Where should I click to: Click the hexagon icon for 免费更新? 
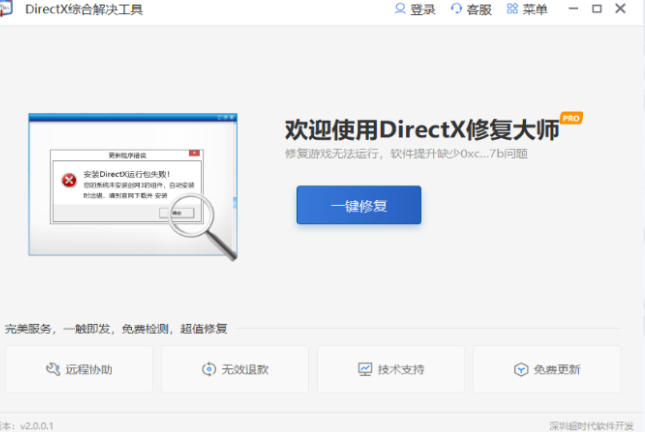click(x=521, y=370)
